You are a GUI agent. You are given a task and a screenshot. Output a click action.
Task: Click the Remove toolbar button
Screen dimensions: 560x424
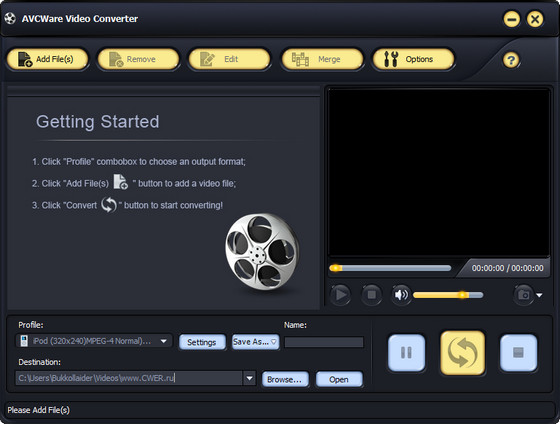coord(138,59)
